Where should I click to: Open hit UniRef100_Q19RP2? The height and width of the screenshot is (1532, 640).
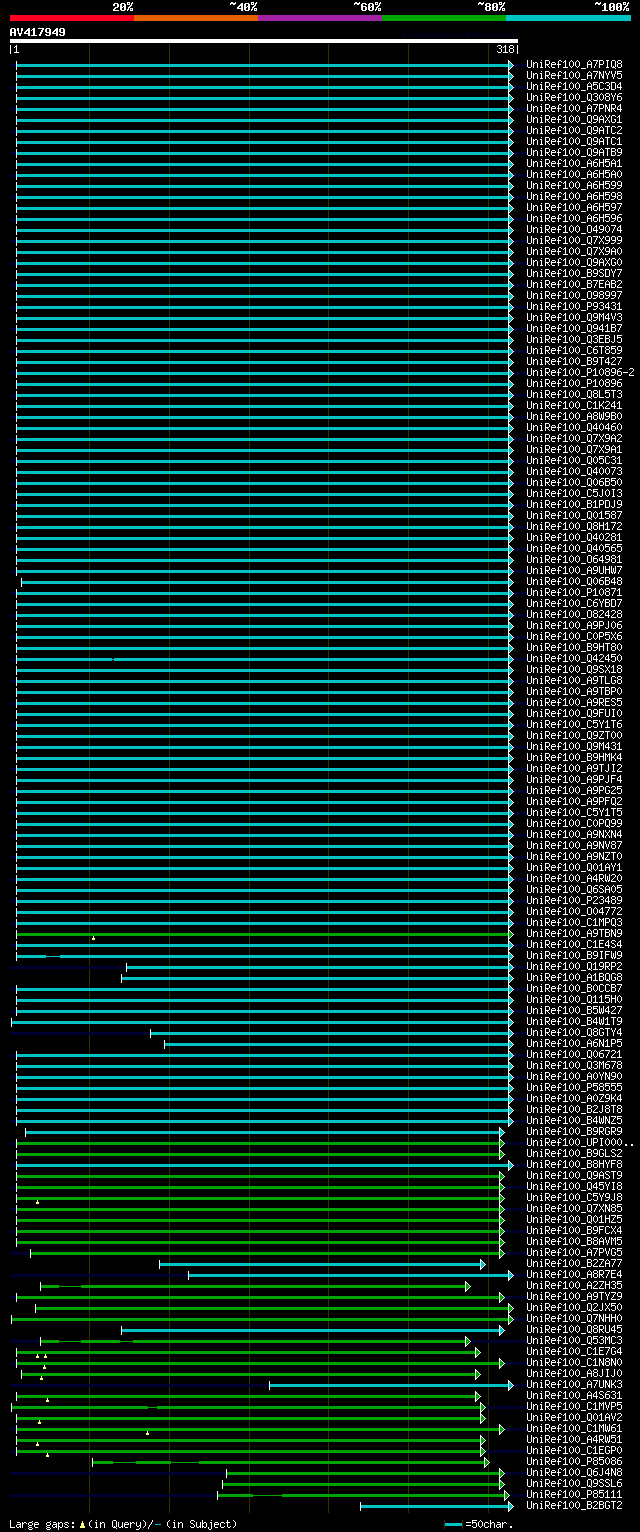tap(574, 966)
